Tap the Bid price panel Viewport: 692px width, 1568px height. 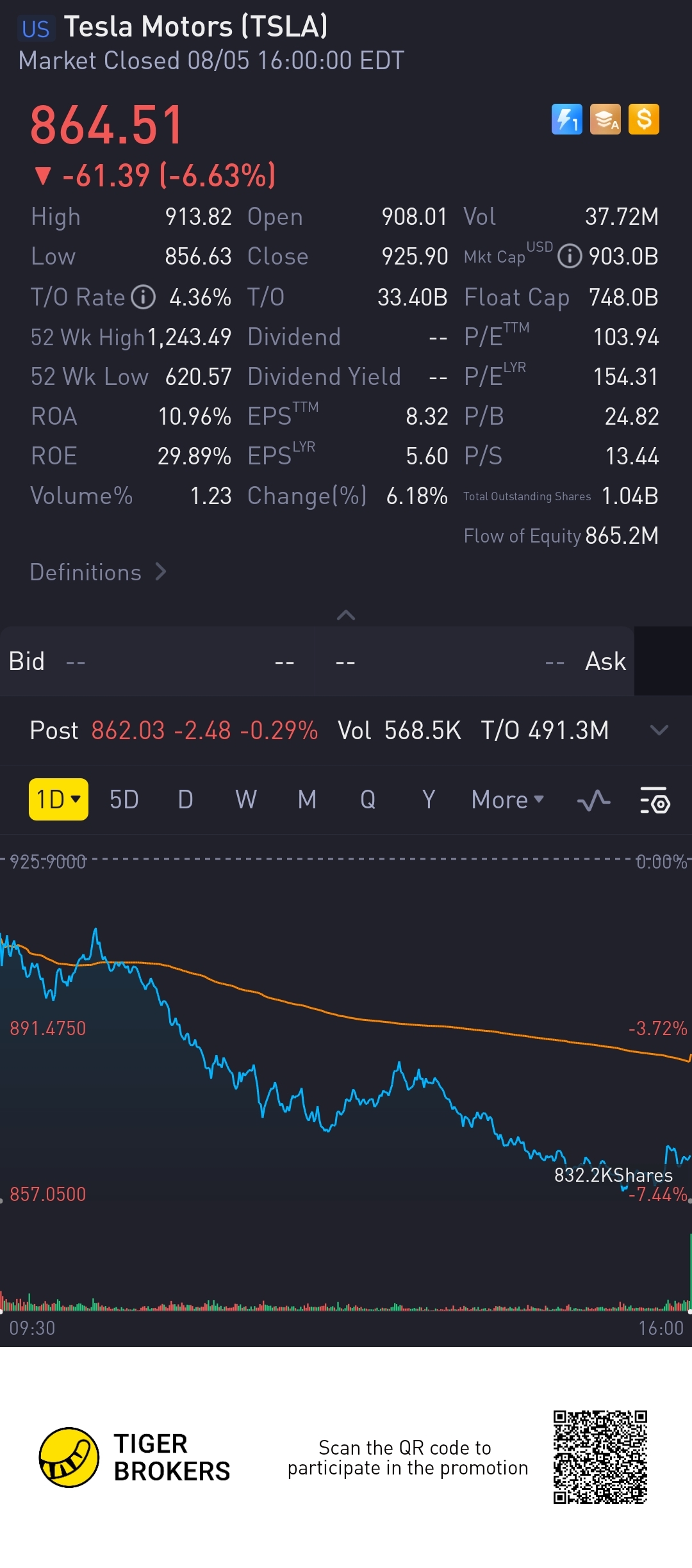pos(157,662)
